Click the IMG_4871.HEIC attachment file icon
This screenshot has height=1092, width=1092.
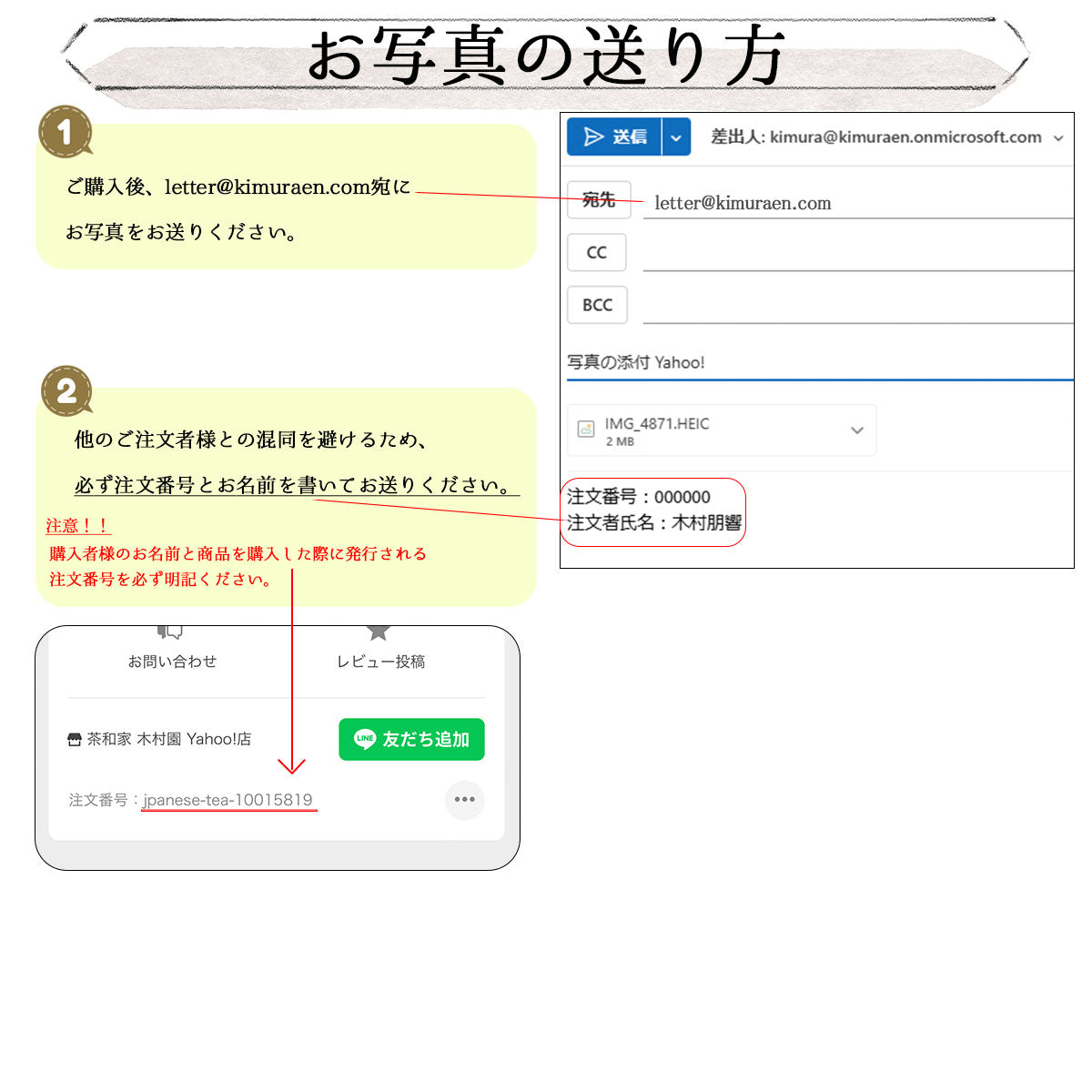(587, 430)
